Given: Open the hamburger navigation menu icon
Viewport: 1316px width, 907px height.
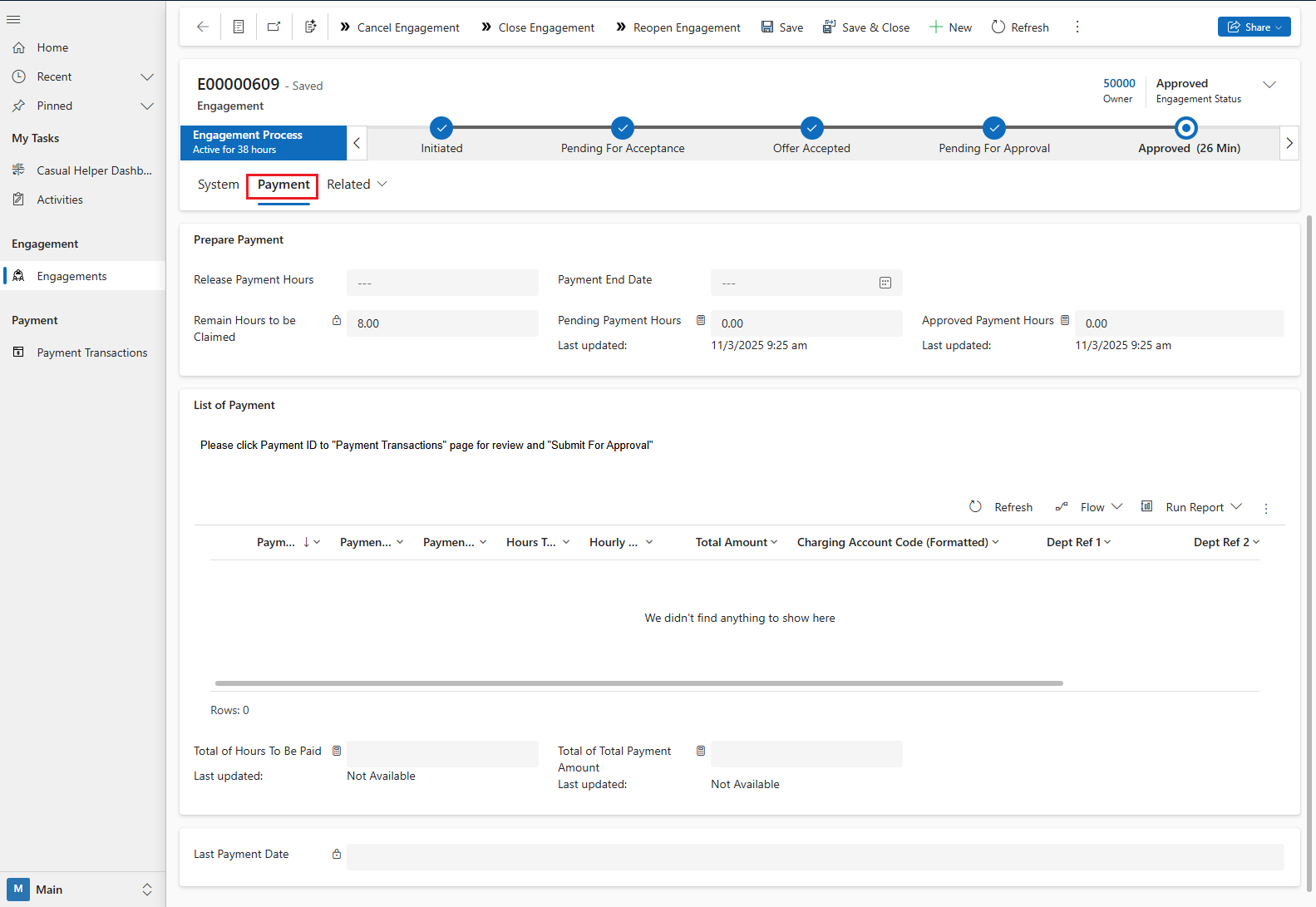Looking at the screenshot, I should [x=13, y=19].
